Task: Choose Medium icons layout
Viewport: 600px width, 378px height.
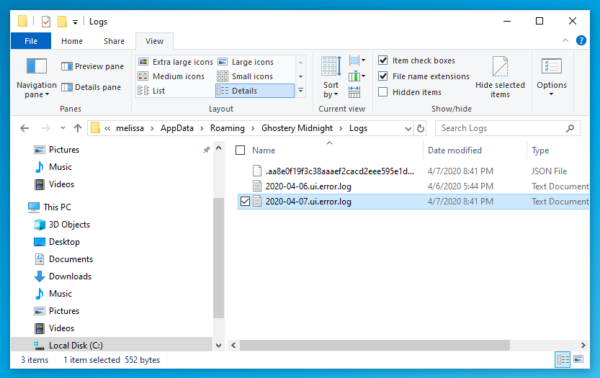Action: (x=171, y=76)
